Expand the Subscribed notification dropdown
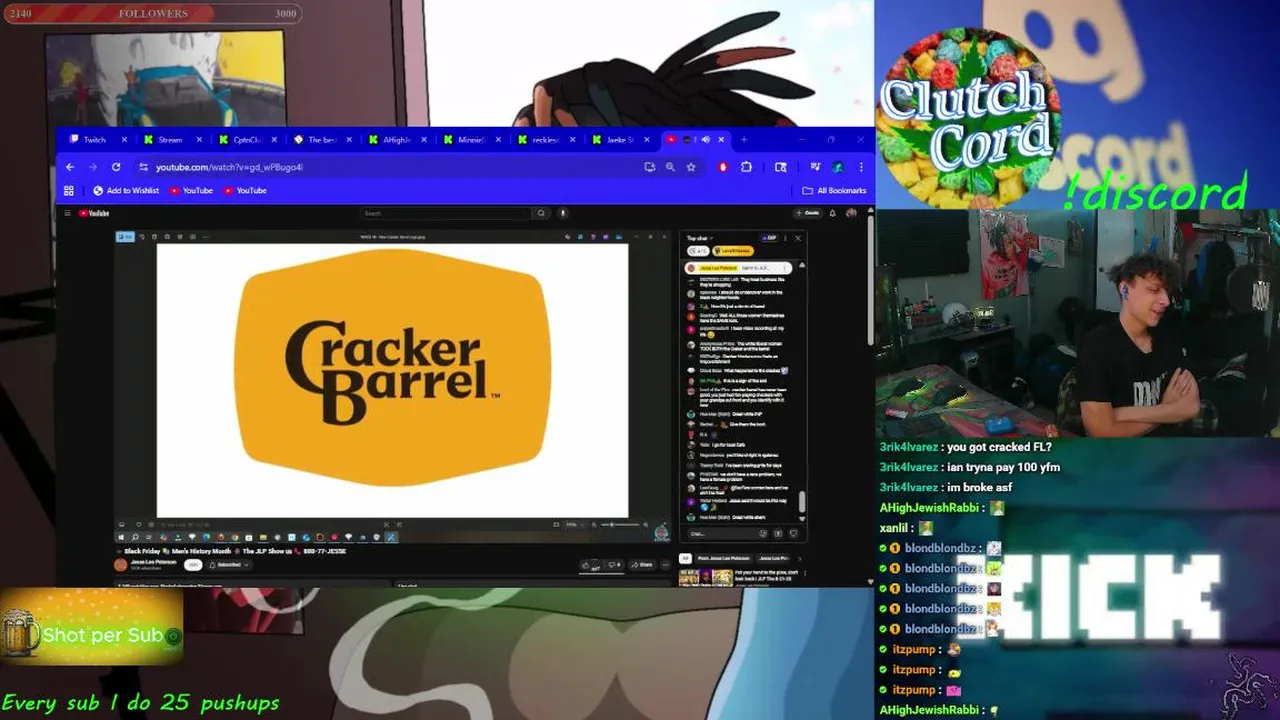This screenshot has width=1280, height=720. 228,565
